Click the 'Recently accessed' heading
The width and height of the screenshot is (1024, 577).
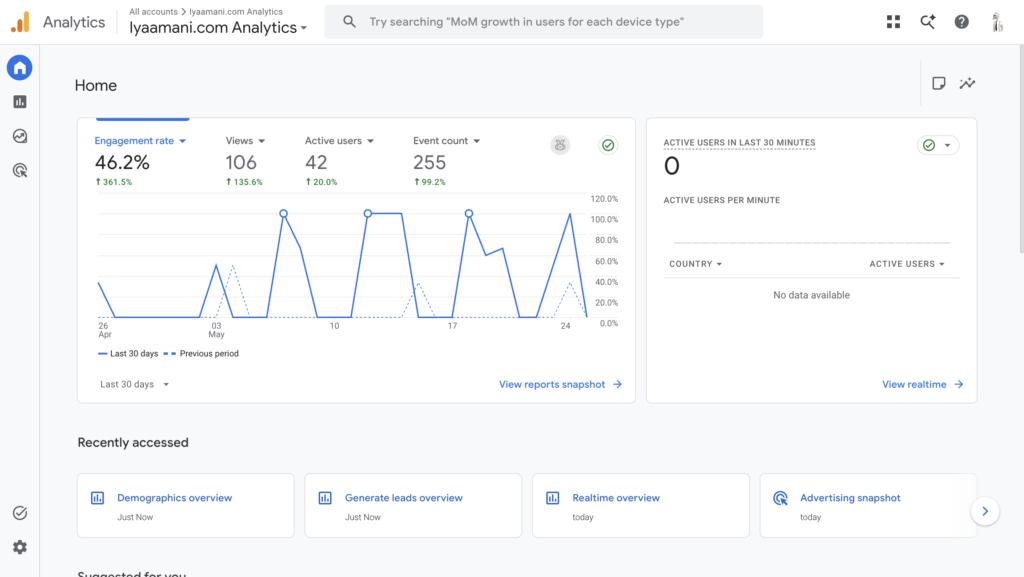pyautogui.click(x=133, y=443)
